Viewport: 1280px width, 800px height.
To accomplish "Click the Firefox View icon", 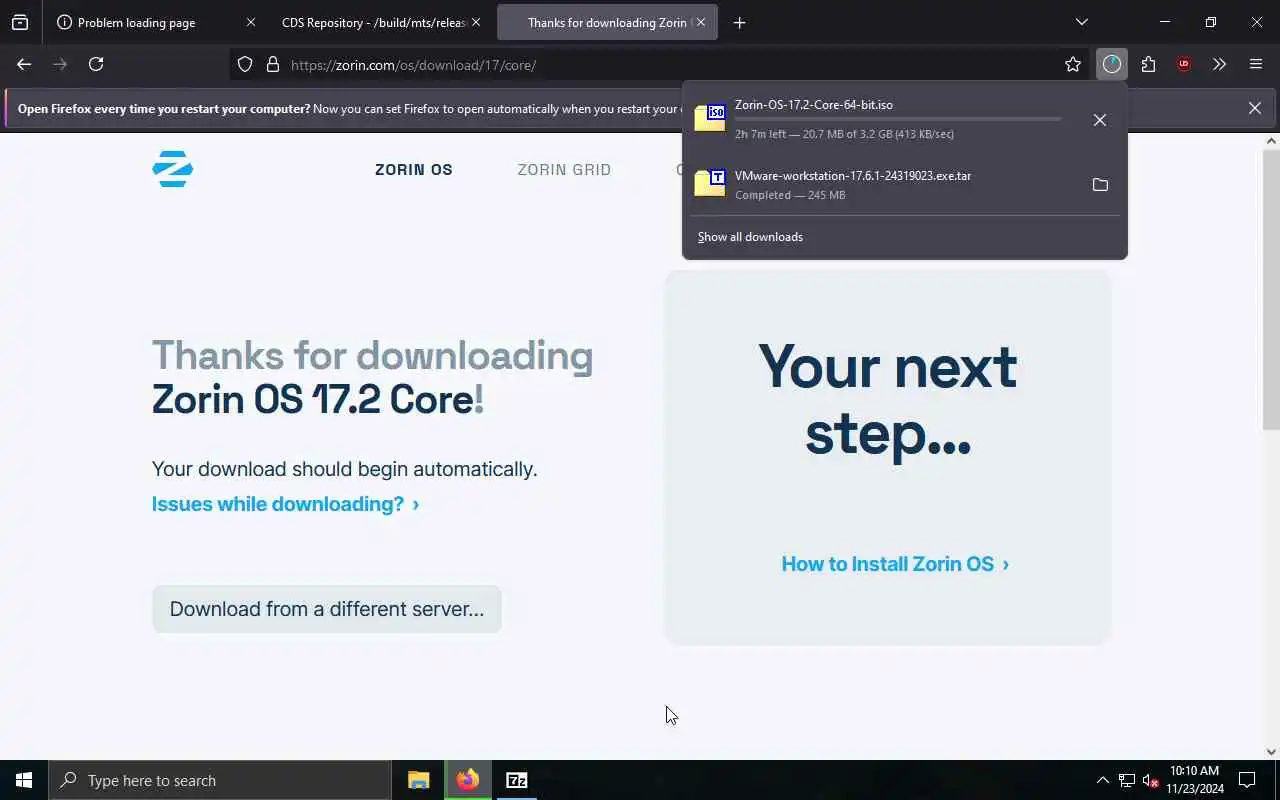I will tap(20, 22).
